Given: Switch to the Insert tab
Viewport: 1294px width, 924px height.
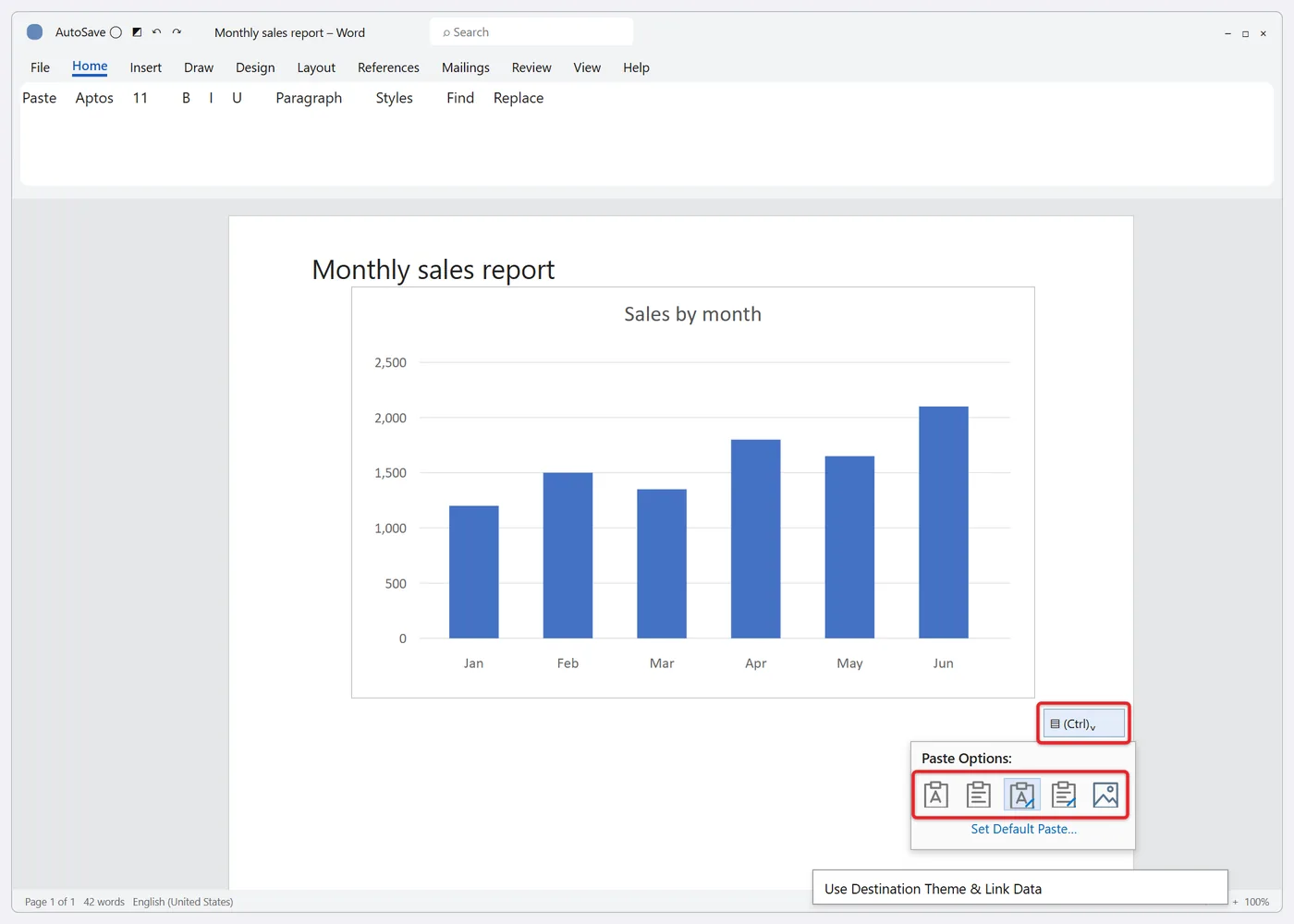Looking at the screenshot, I should (145, 67).
